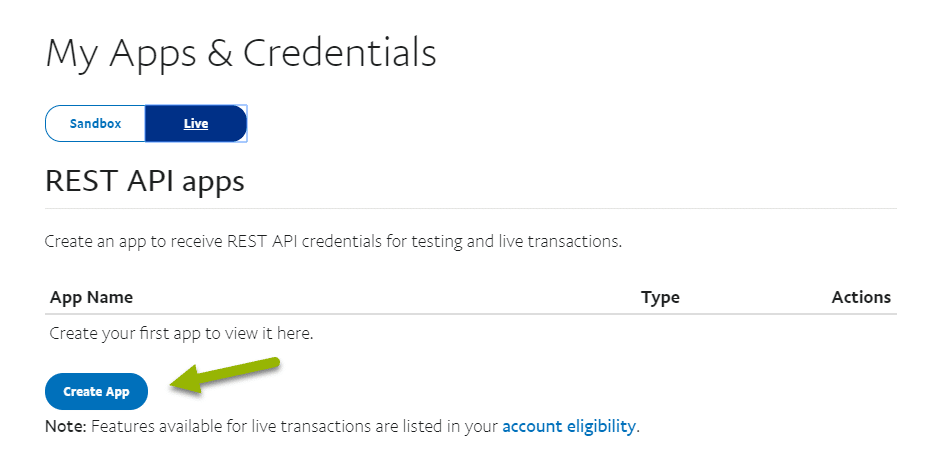The width and height of the screenshot is (932, 458).
Task: Click the 'Create your first app' placeholder row
Action: pos(181,333)
